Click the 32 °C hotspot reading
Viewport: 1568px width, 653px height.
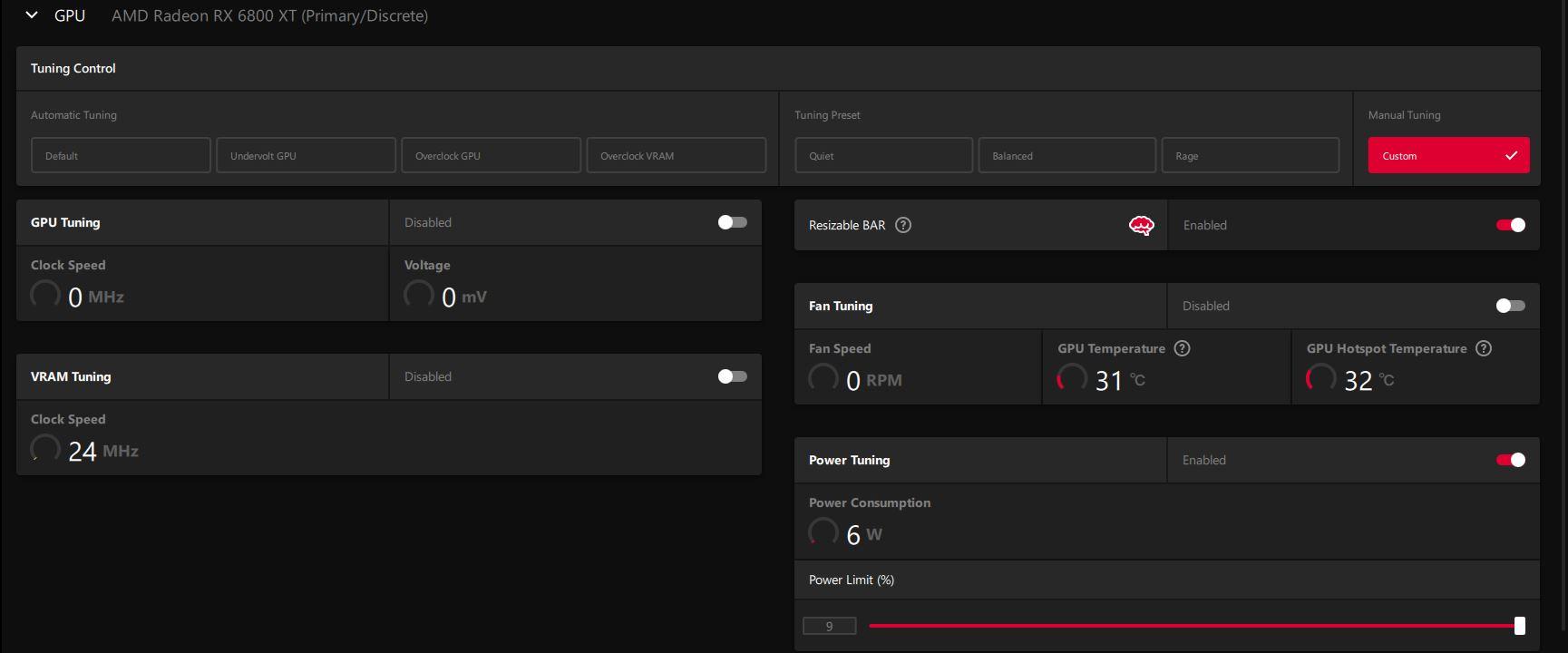click(1368, 380)
